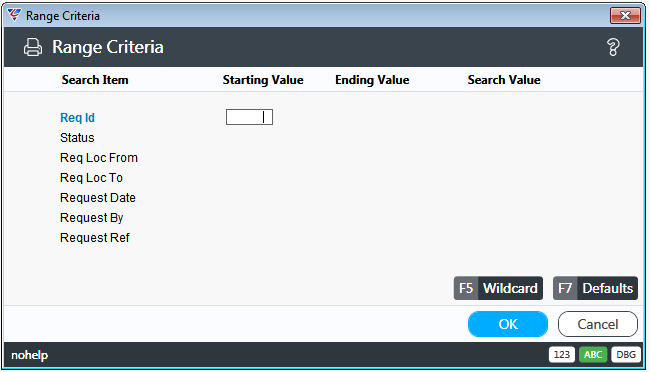650x372 pixels.
Task: Select the Request Date search item
Action: (98, 197)
